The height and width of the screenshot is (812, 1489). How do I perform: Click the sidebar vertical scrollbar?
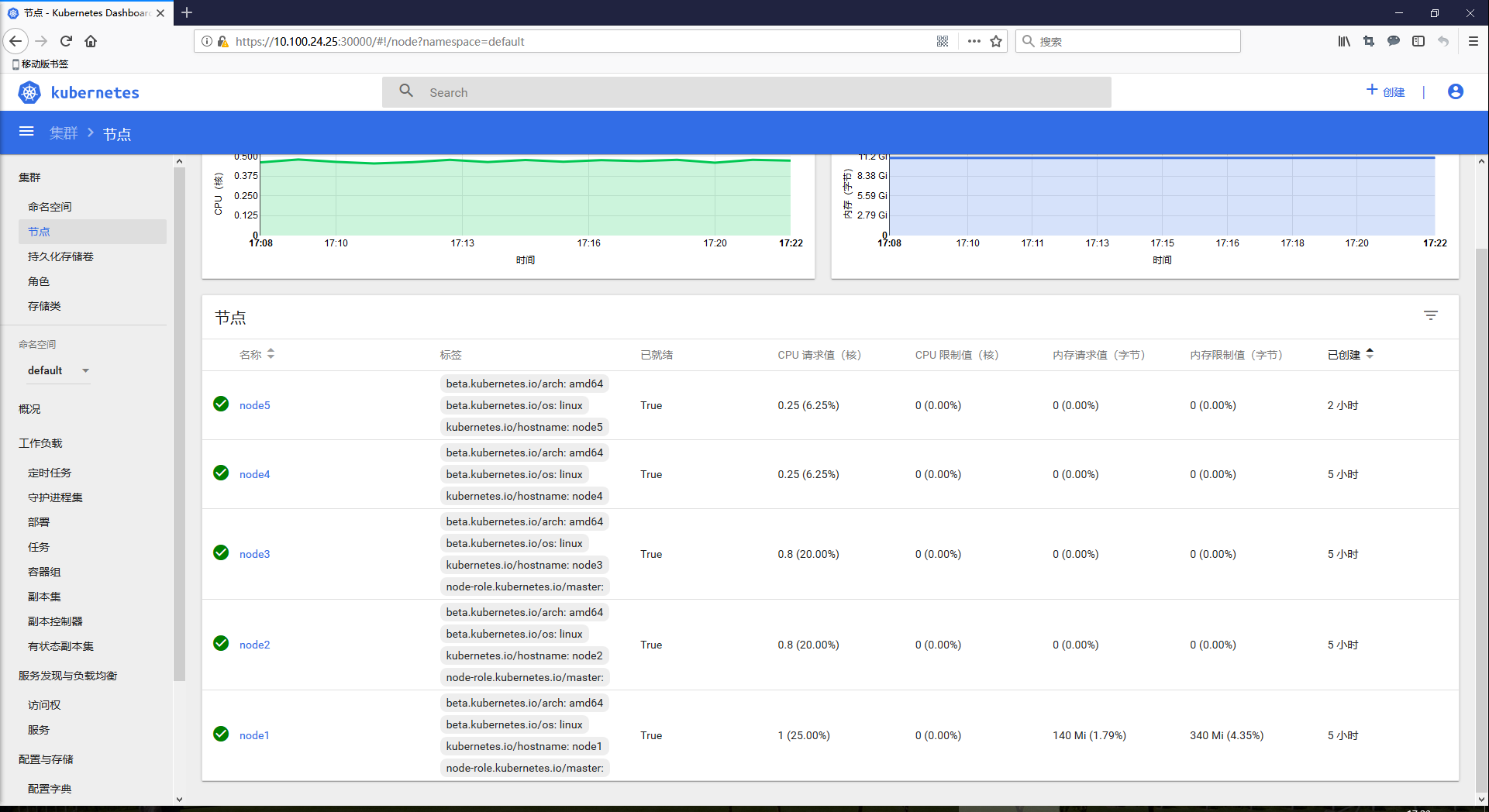coord(179,425)
